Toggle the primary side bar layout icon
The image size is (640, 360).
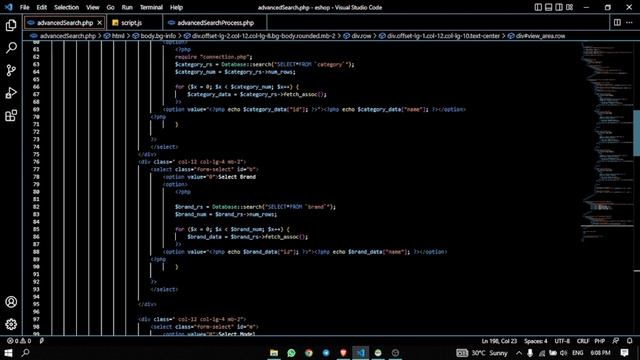pyautogui.click(x=538, y=7)
